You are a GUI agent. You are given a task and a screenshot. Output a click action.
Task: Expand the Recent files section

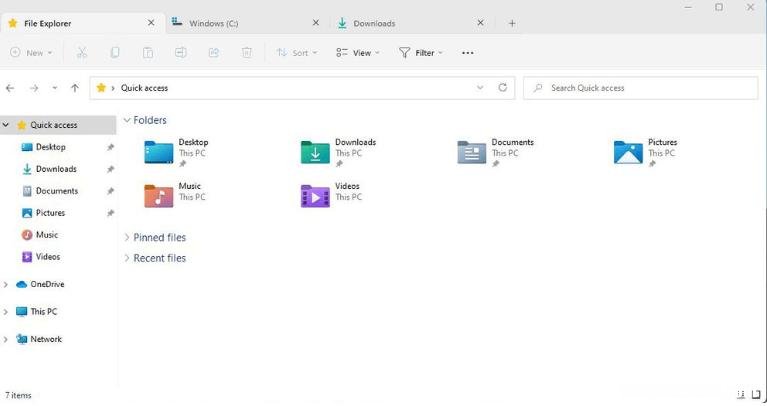coord(127,258)
